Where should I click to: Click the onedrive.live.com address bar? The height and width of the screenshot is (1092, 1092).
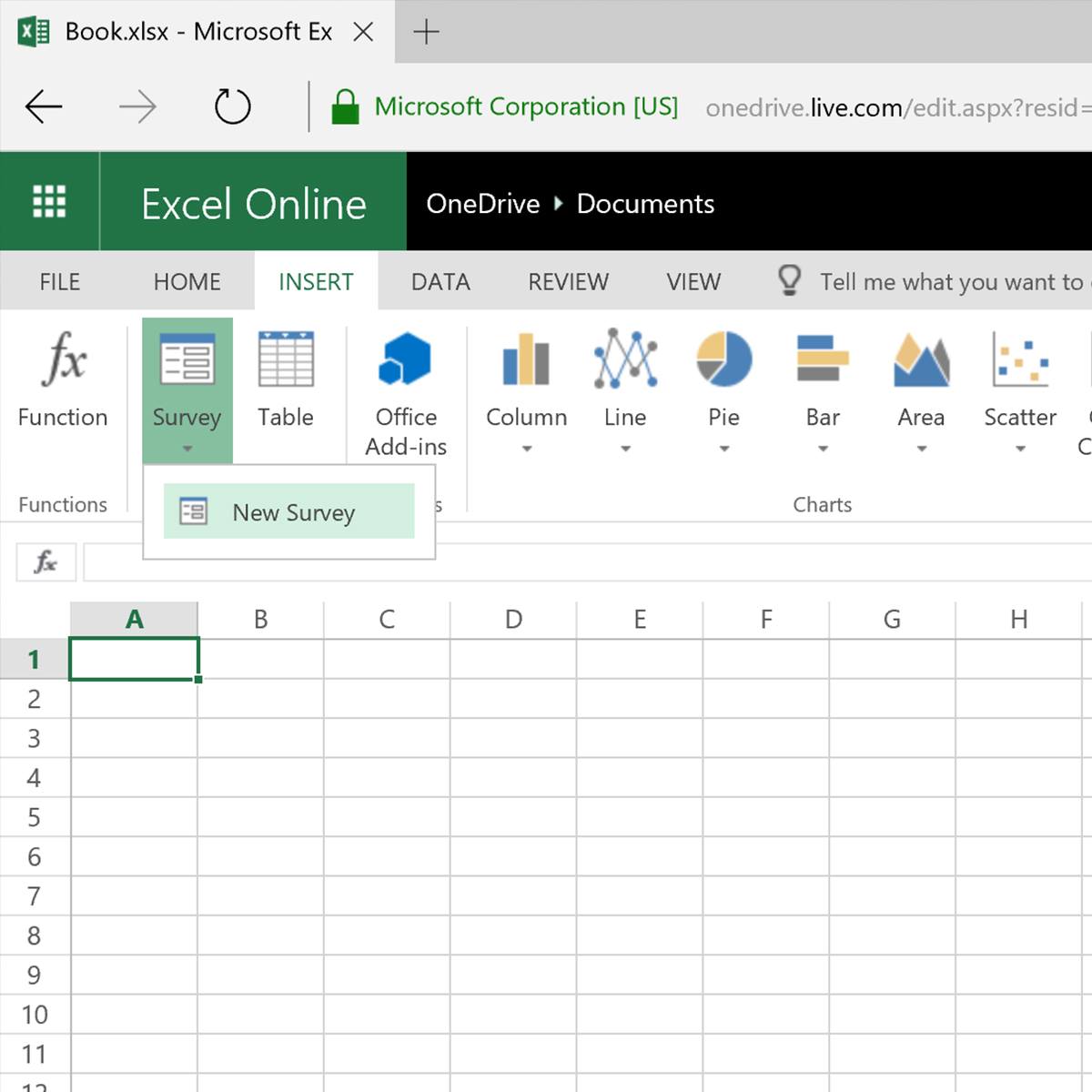897,107
